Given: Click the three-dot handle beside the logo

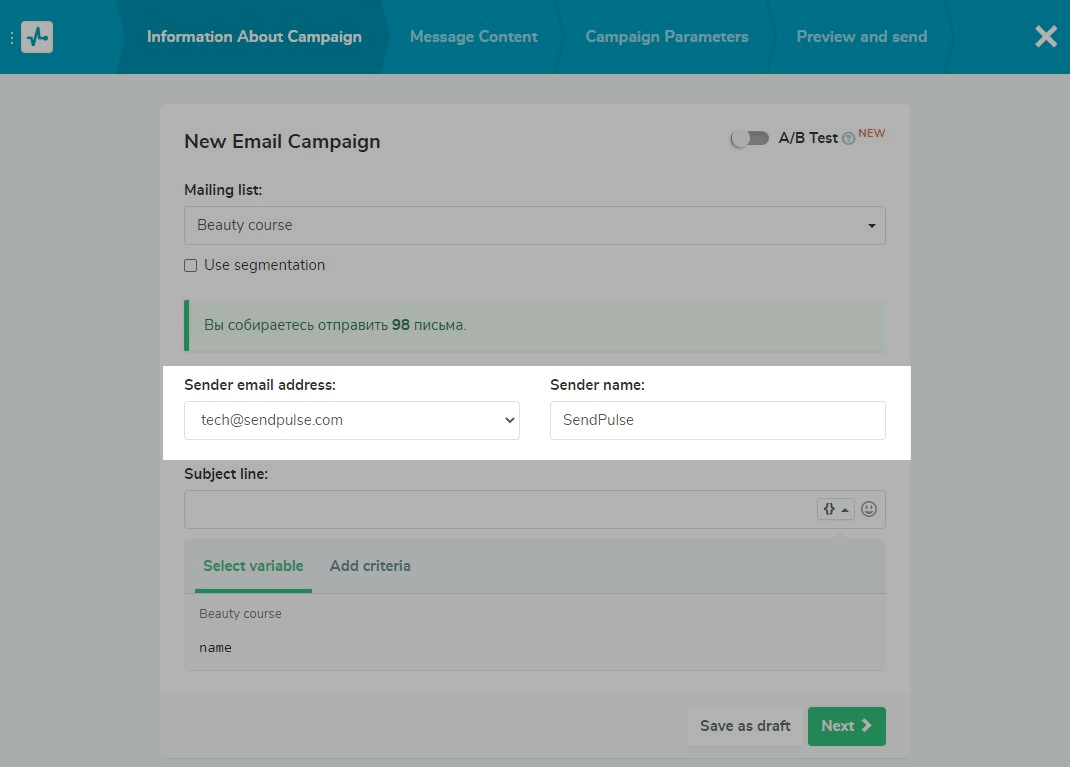Looking at the screenshot, I should point(12,37).
